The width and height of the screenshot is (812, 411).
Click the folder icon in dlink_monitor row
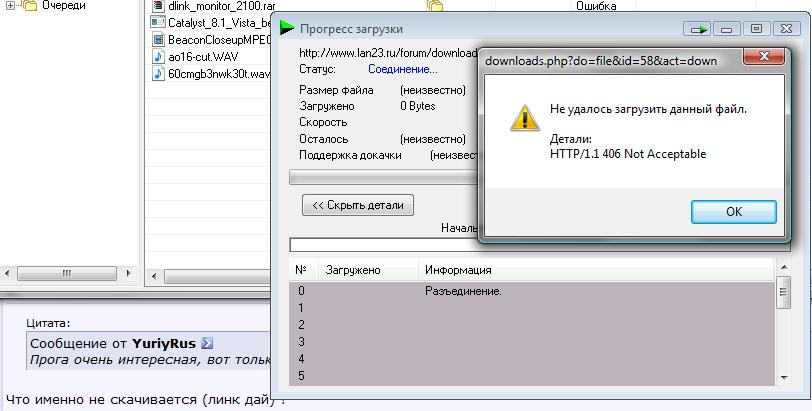[x=435, y=6]
